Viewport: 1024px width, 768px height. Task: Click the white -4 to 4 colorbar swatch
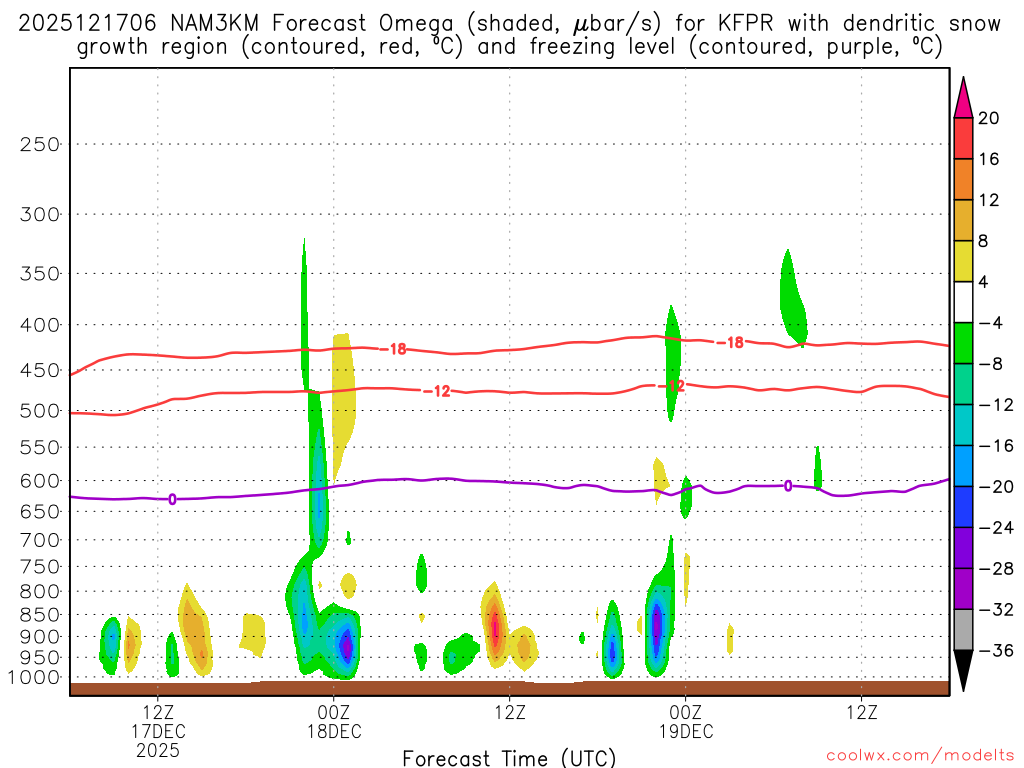click(x=963, y=302)
